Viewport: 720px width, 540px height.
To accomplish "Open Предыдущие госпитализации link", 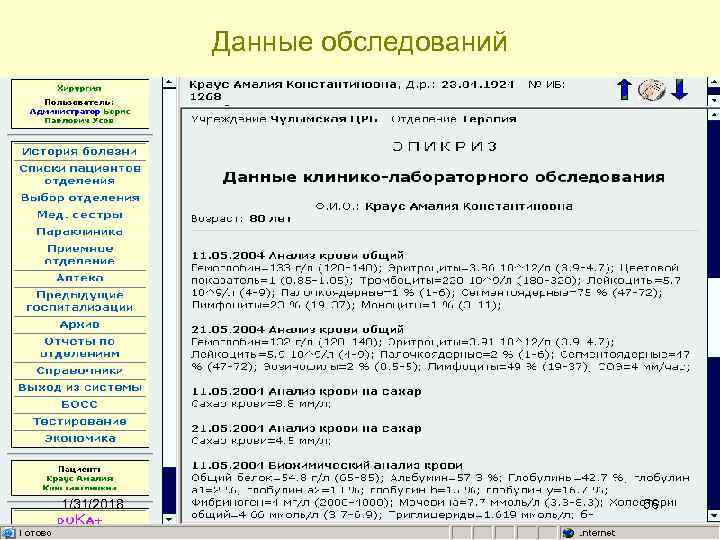I will tap(80, 301).
